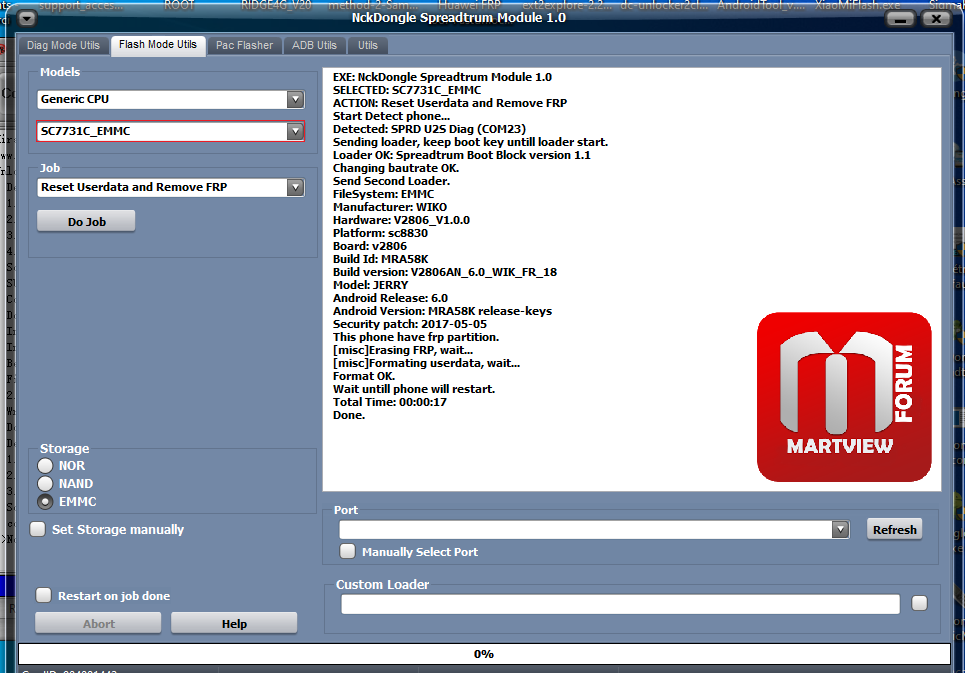Screen dimensions: 965x673
Task: Open the Pac Flasher tab
Action: (244, 46)
